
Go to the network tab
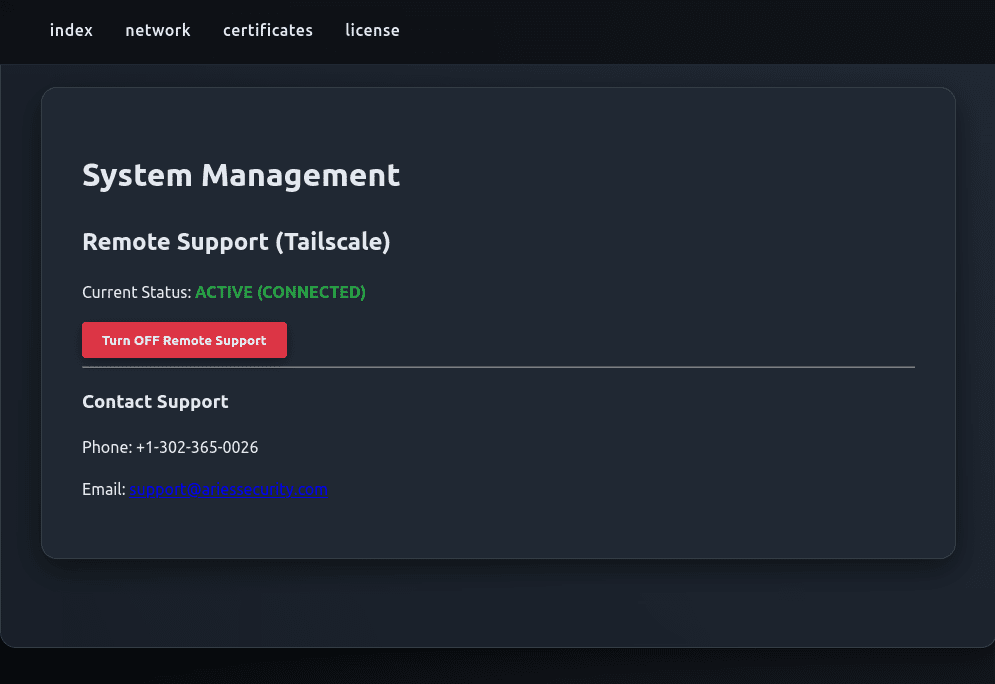[157, 30]
